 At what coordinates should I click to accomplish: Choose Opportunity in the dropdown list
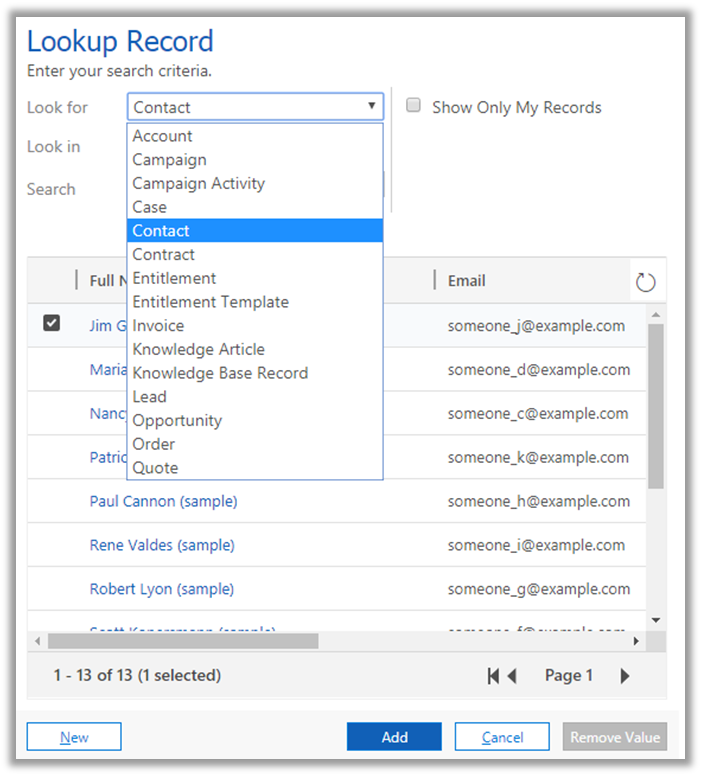pyautogui.click(x=177, y=420)
